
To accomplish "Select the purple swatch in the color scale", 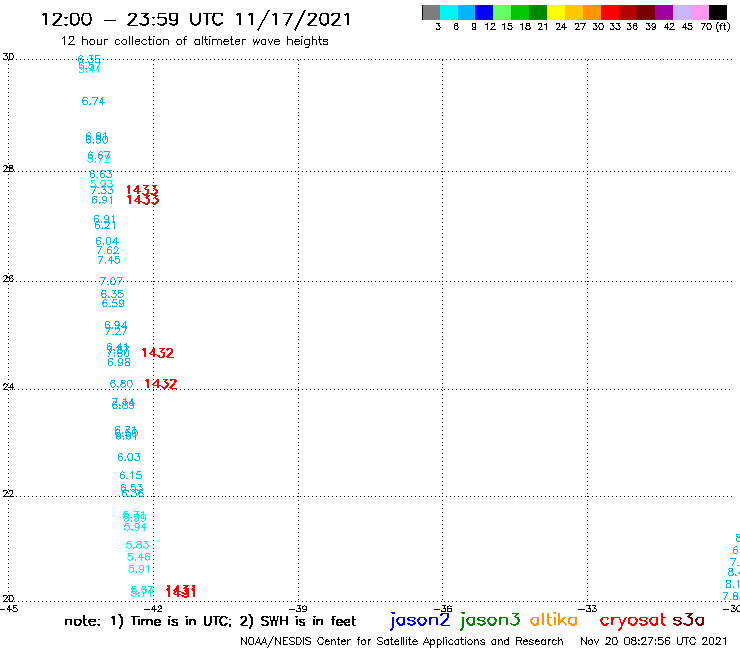I will [664, 13].
